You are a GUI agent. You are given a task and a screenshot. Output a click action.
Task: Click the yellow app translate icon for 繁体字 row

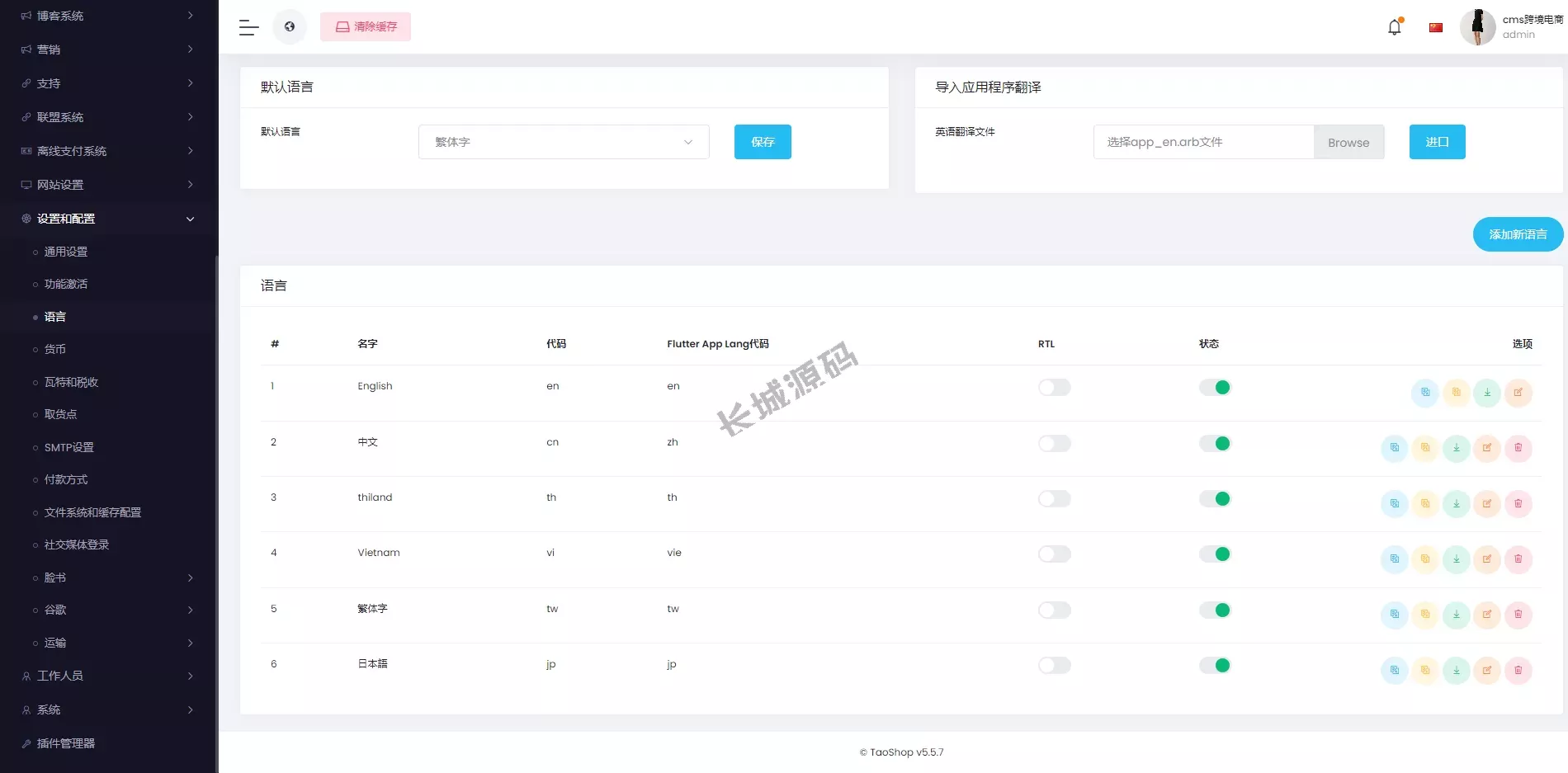pyautogui.click(x=1425, y=615)
